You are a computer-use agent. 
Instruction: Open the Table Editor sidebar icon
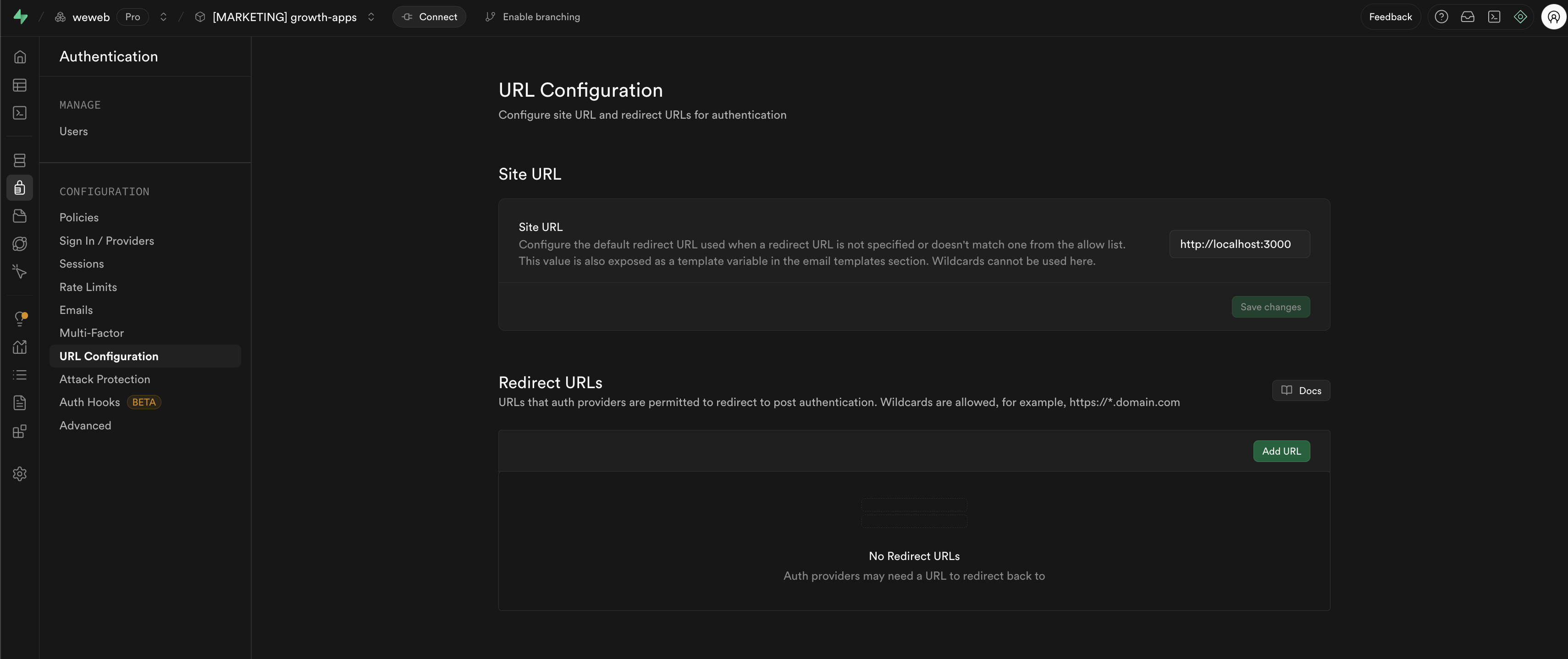click(x=19, y=85)
